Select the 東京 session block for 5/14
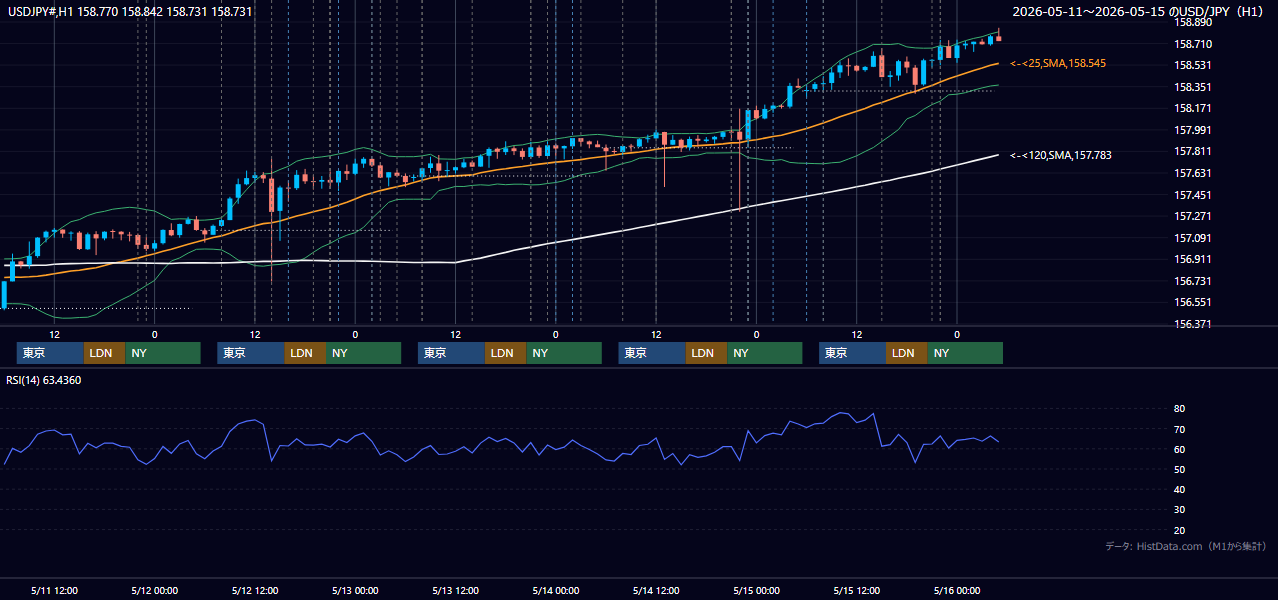Screen dimensions: 1278x600 pyautogui.click(x=652, y=353)
